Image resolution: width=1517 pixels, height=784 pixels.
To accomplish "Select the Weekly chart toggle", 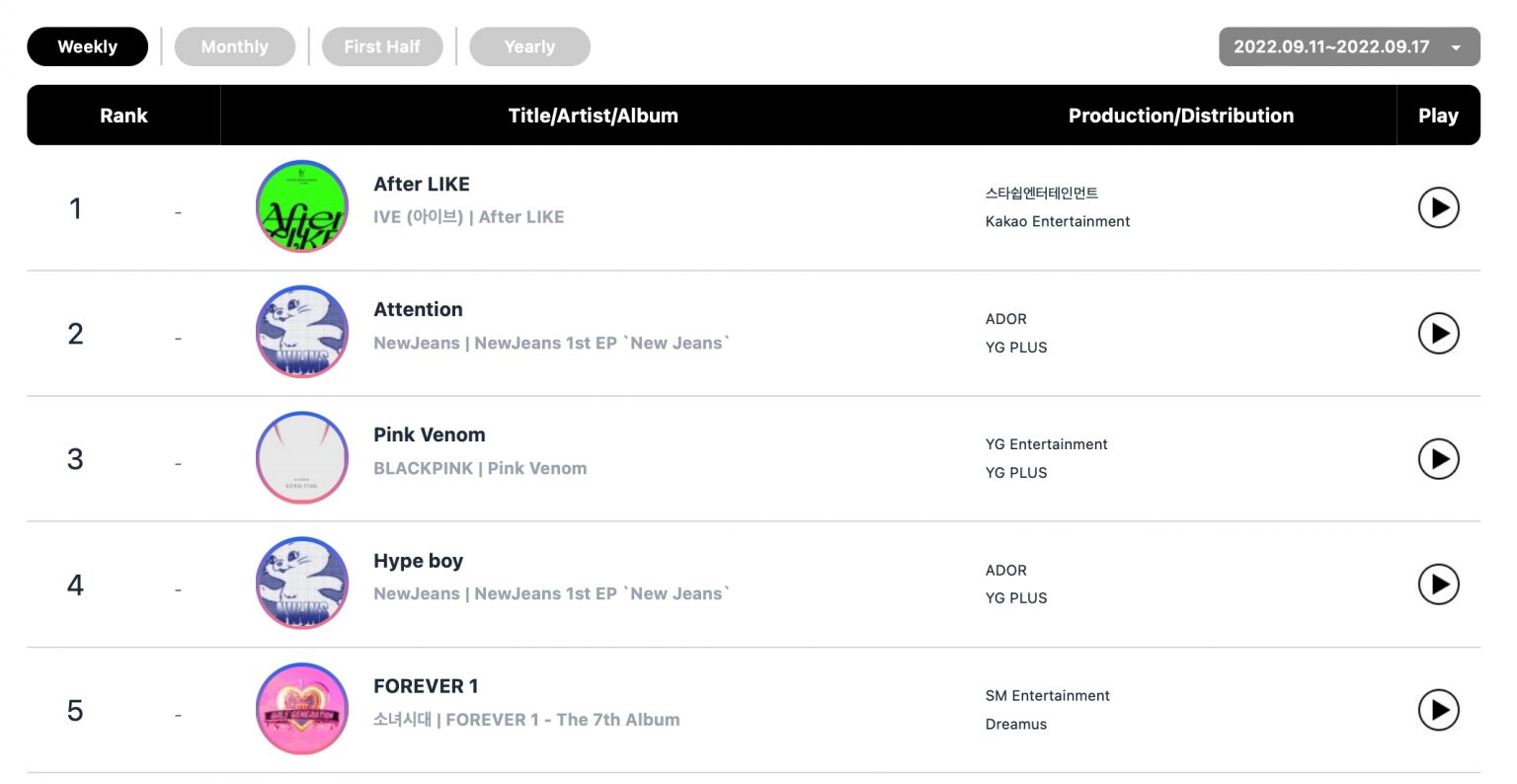I will pyautogui.click(x=87, y=45).
